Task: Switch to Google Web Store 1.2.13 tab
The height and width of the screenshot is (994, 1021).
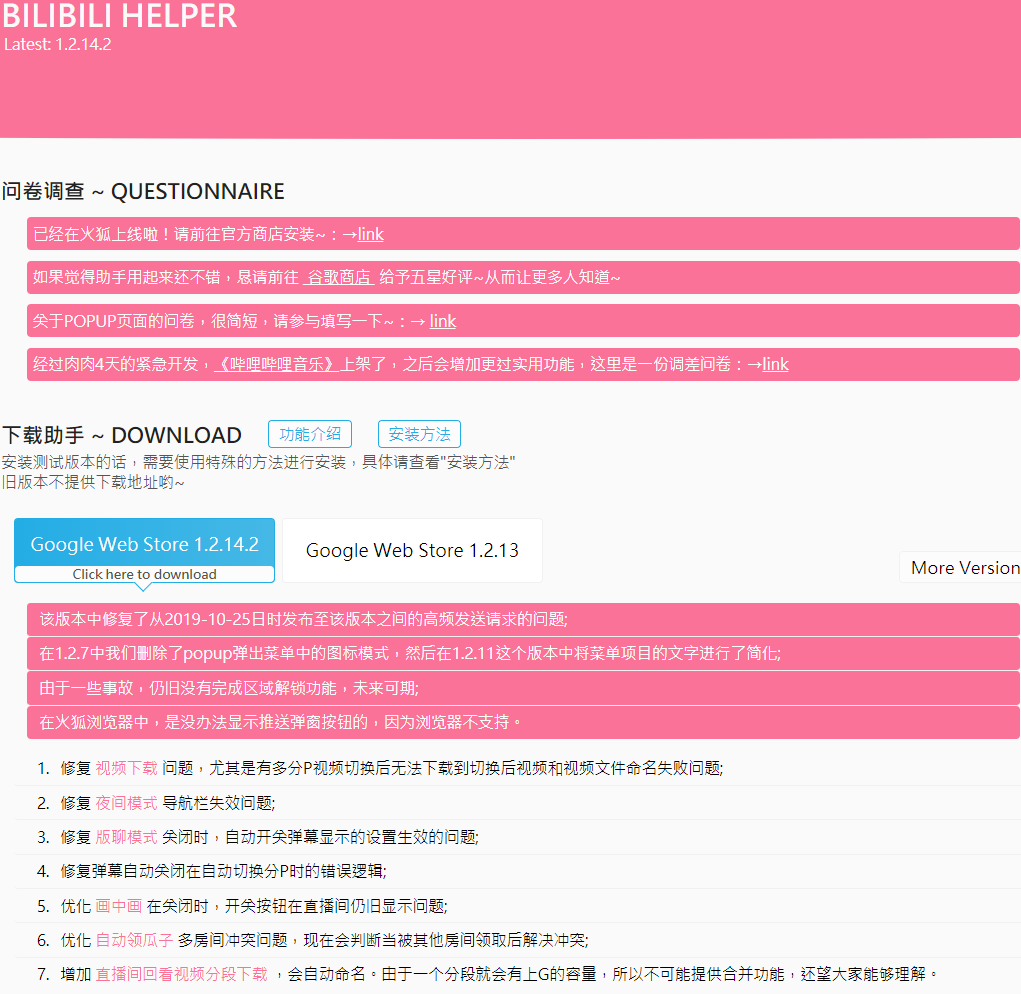Action: click(x=412, y=551)
